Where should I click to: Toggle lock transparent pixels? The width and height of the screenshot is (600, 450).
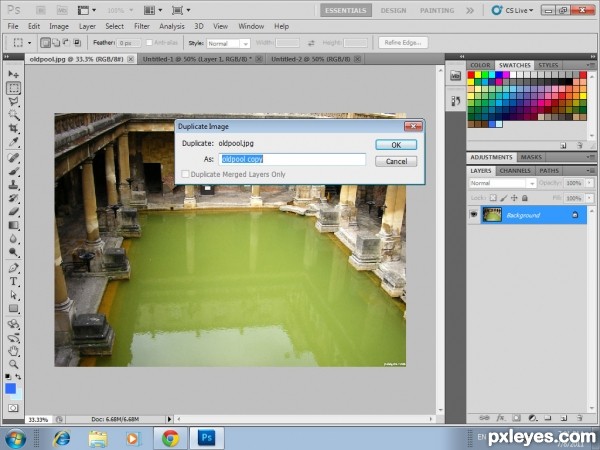[493, 198]
